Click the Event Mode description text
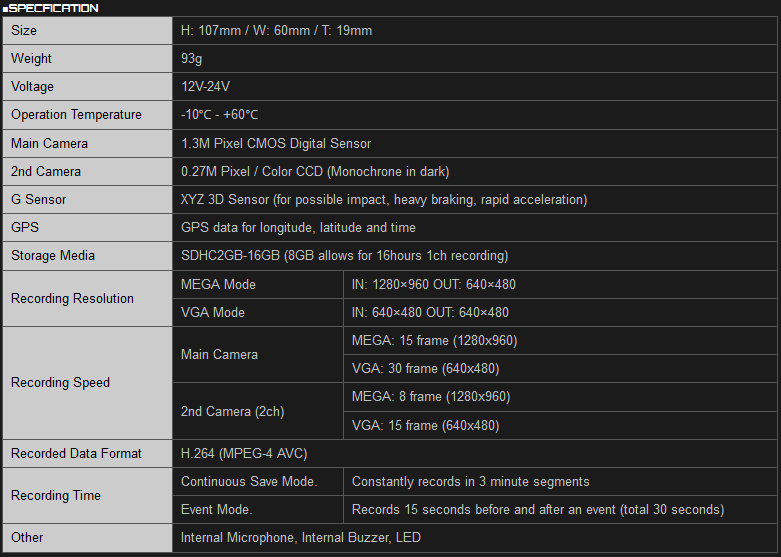The image size is (781, 557). [x=538, y=509]
